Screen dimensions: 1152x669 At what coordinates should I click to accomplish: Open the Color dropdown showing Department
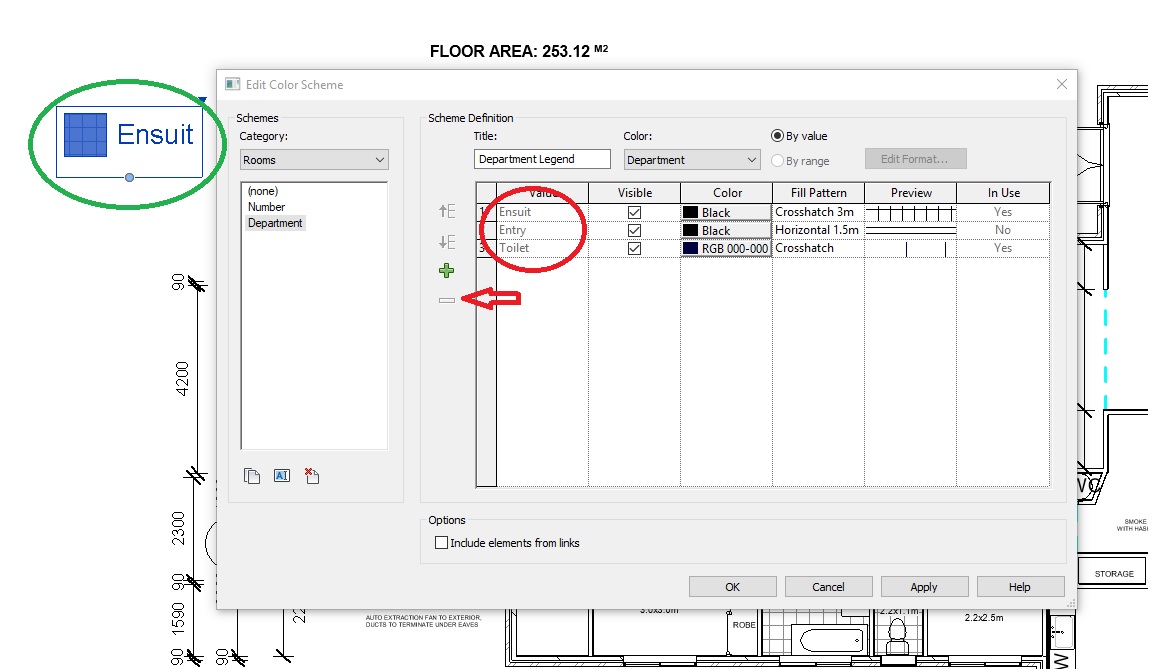coord(691,158)
